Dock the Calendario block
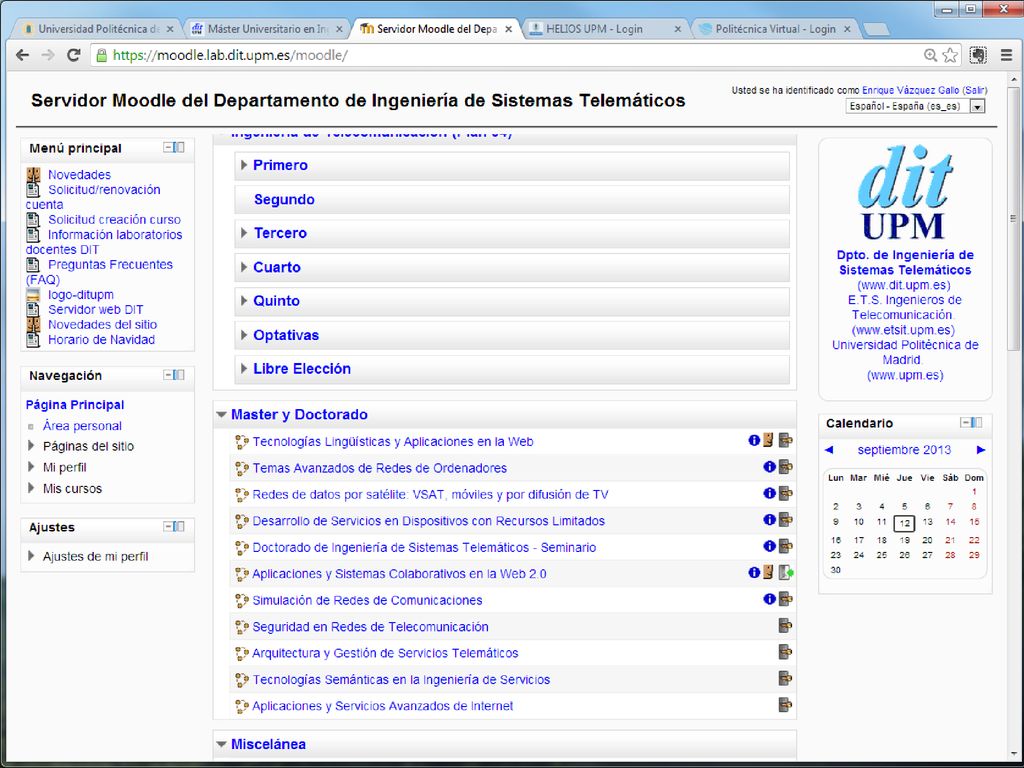The width and height of the screenshot is (1024, 768). pos(976,423)
